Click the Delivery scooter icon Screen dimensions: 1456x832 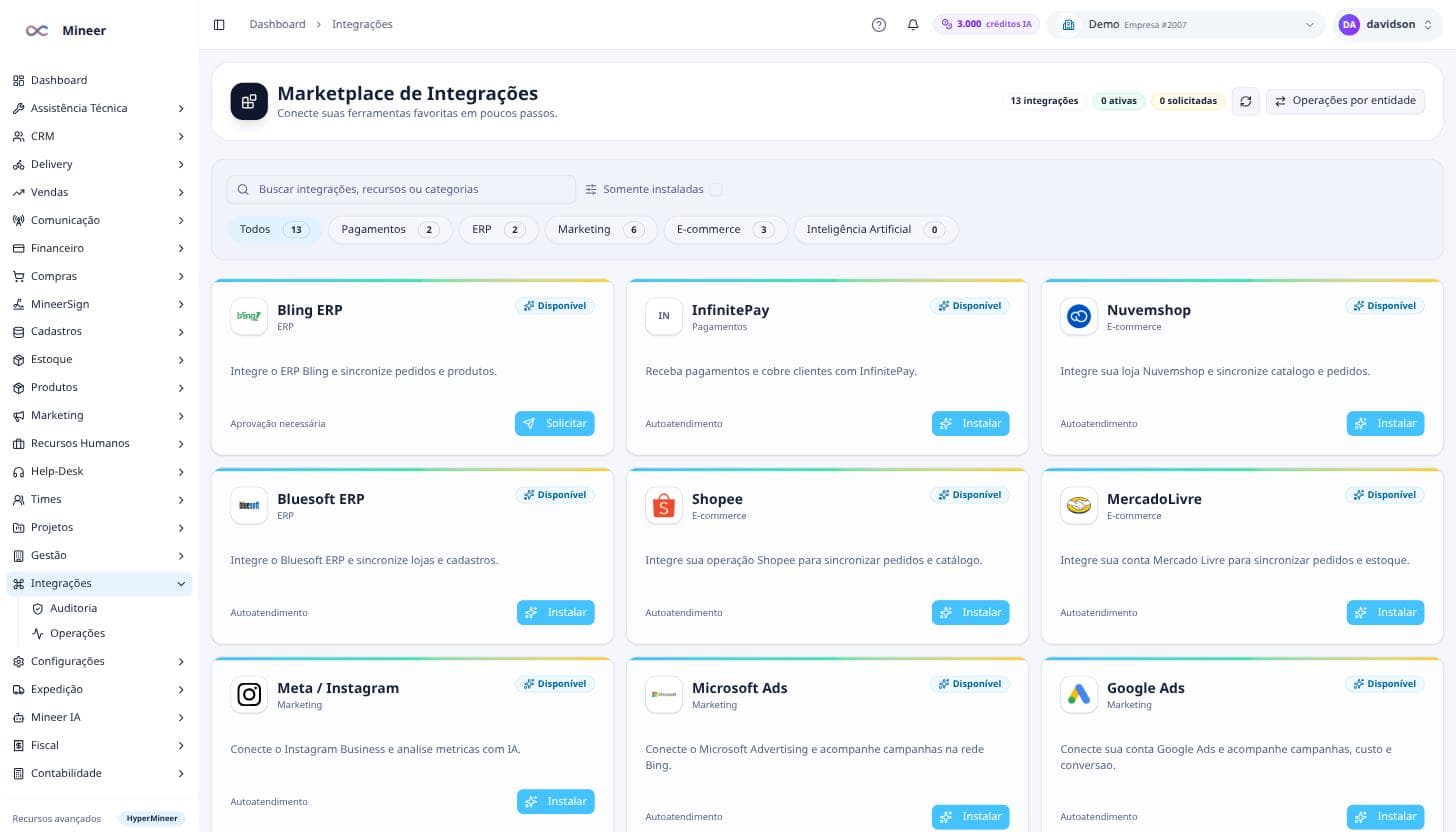point(18,164)
